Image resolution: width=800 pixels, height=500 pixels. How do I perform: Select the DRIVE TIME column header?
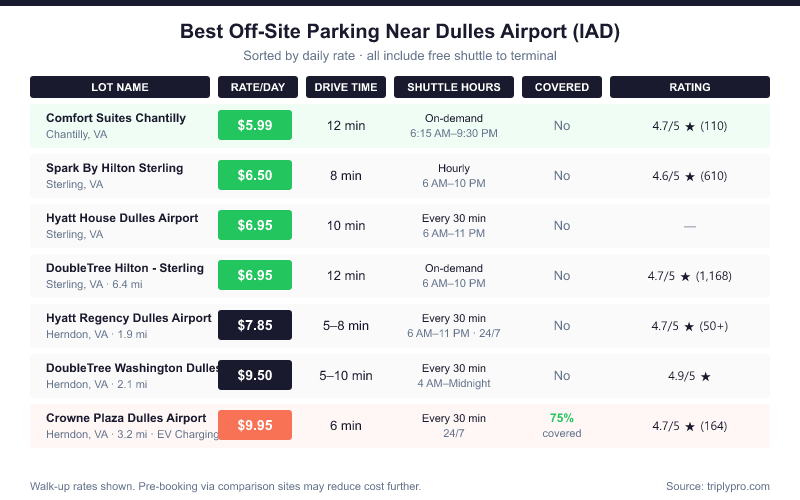click(x=346, y=87)
